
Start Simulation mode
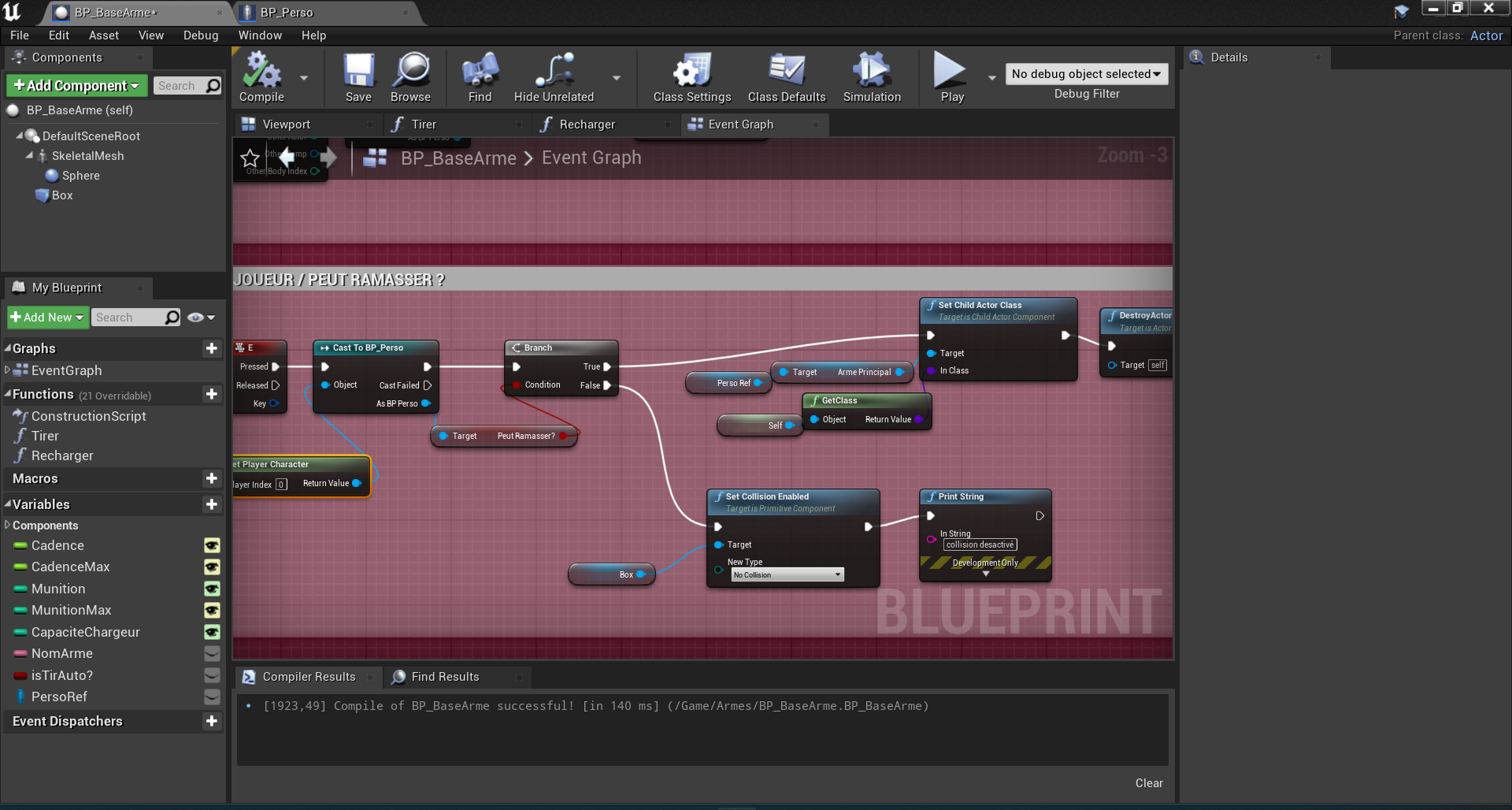(872, 77)
